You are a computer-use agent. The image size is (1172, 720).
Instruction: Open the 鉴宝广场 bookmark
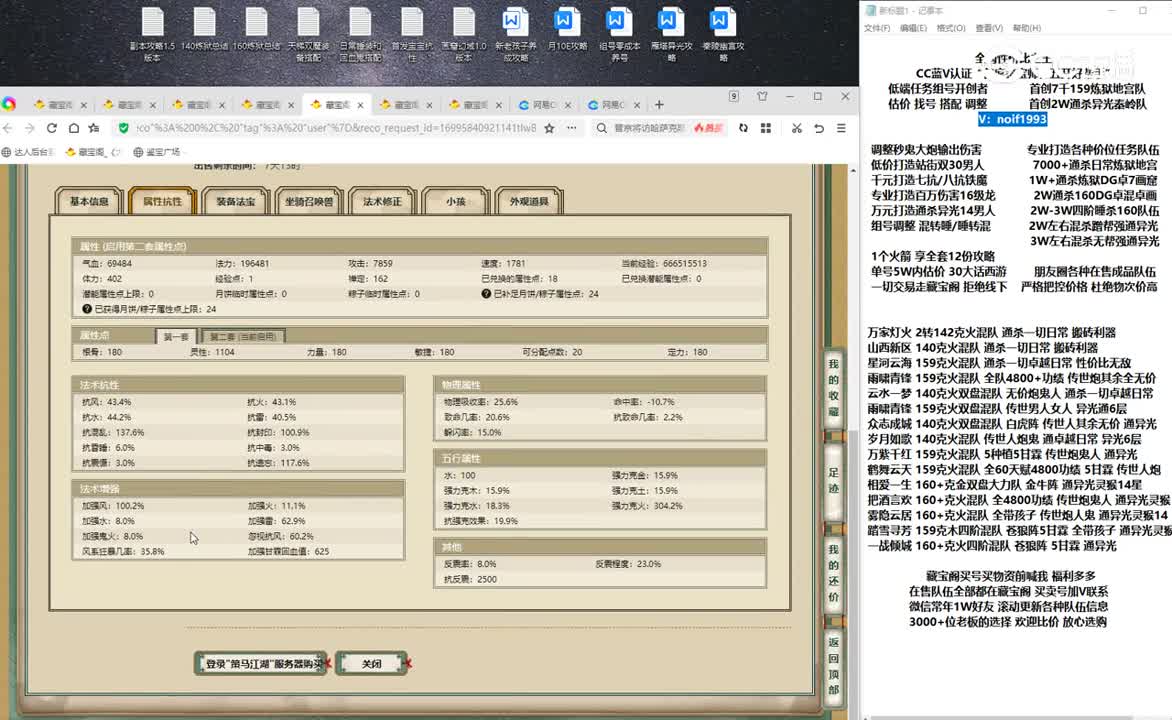pyautogui.click(x=158, y=152)
